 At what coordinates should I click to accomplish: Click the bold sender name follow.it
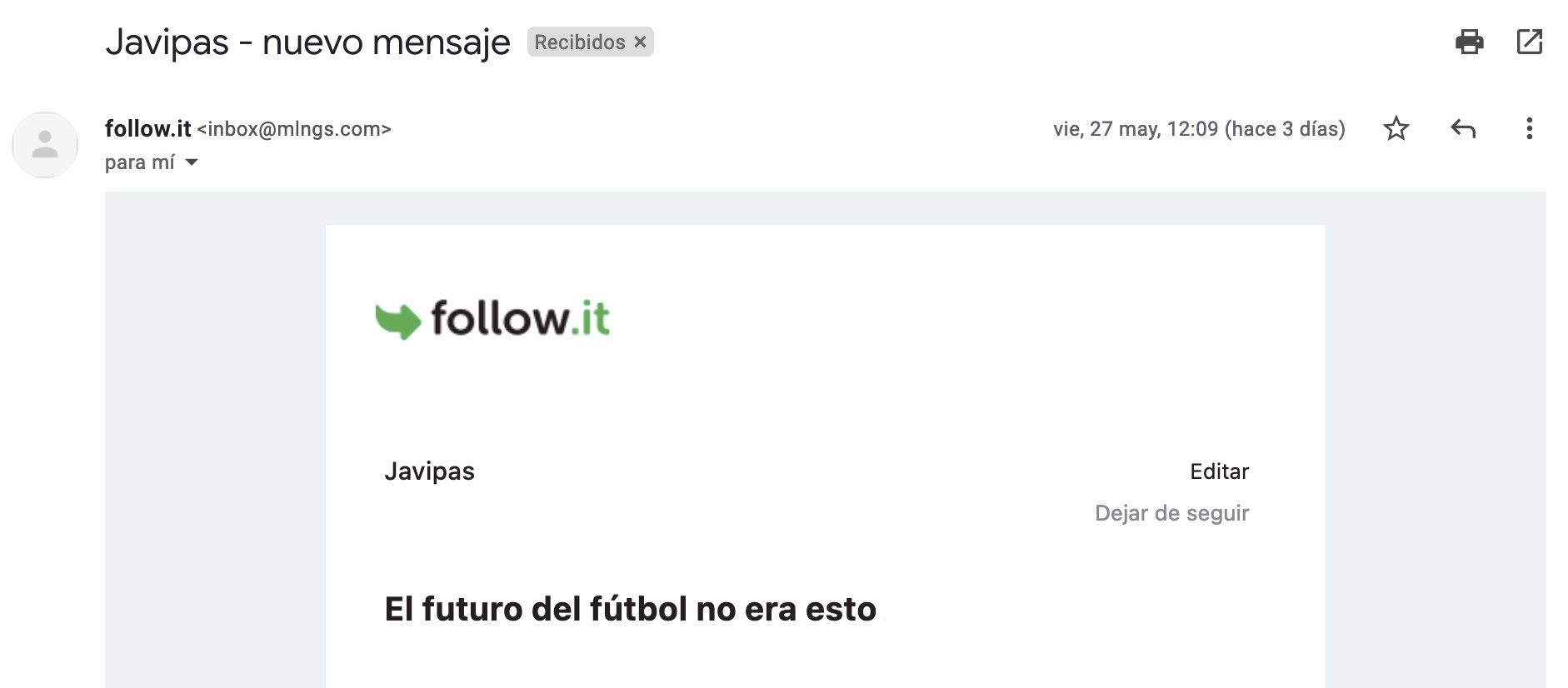click(x=147, y=129)
